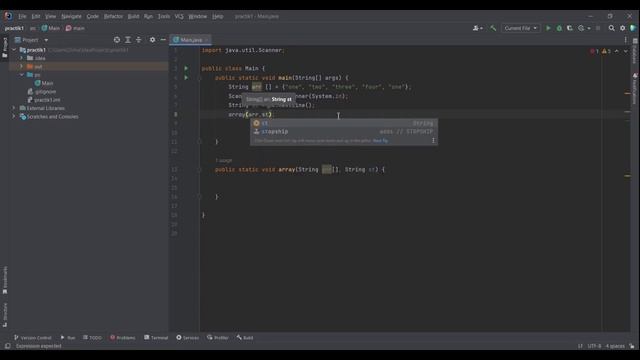The image size is (640, 360).
Task: Toggle Bookmarks tool window on left stripe
Action: point(5,280)
